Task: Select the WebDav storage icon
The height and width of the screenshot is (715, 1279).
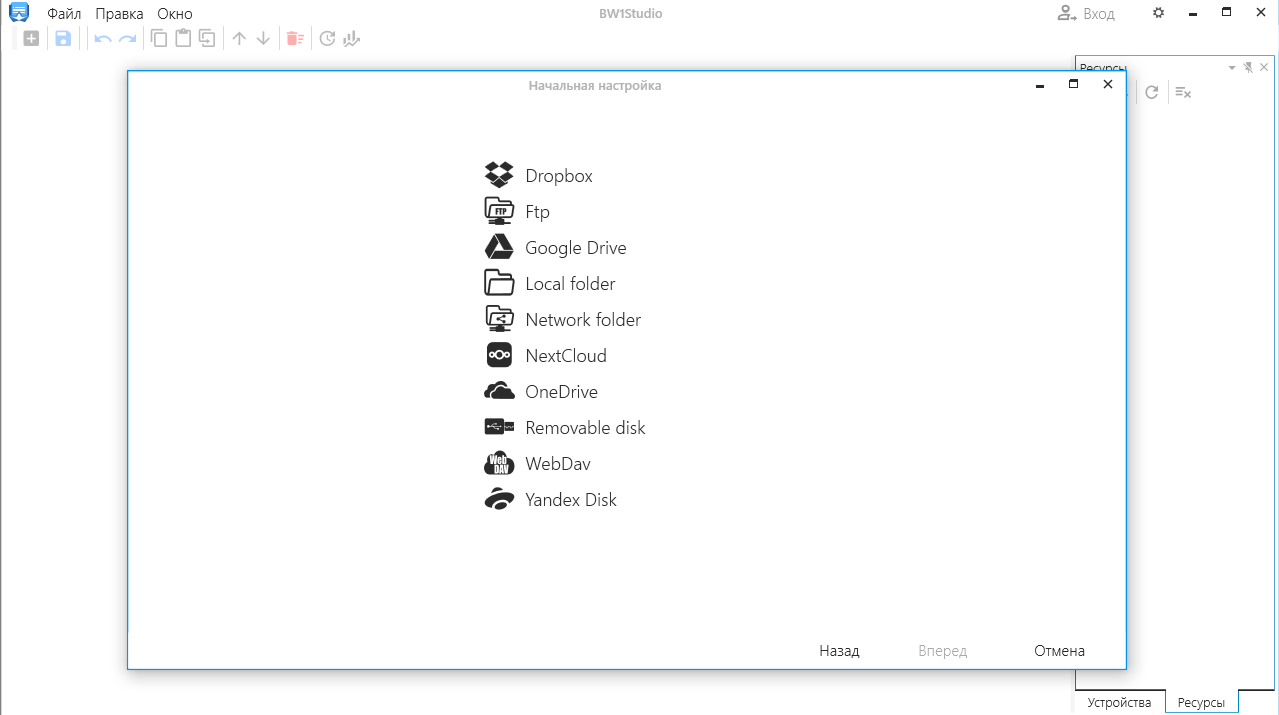Action: click(x=499, y=463)
